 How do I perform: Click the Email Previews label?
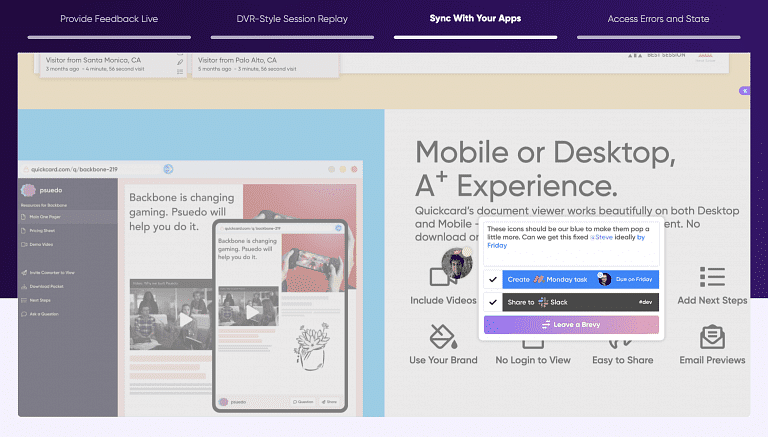[x=712, y=360]
